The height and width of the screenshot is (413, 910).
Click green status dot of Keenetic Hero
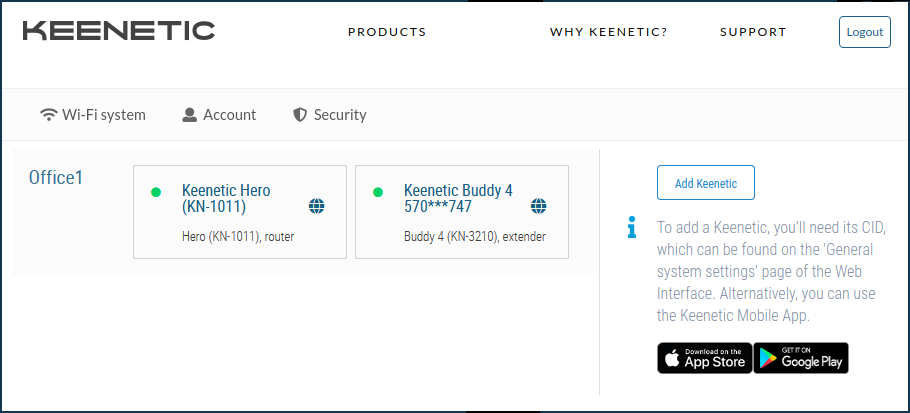click(156, 192)
